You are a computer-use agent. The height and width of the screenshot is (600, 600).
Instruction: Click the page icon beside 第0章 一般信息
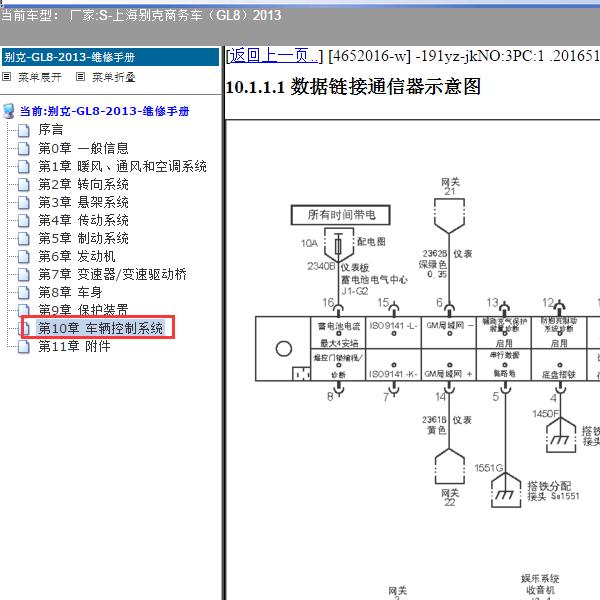click(x=23, y=148)
